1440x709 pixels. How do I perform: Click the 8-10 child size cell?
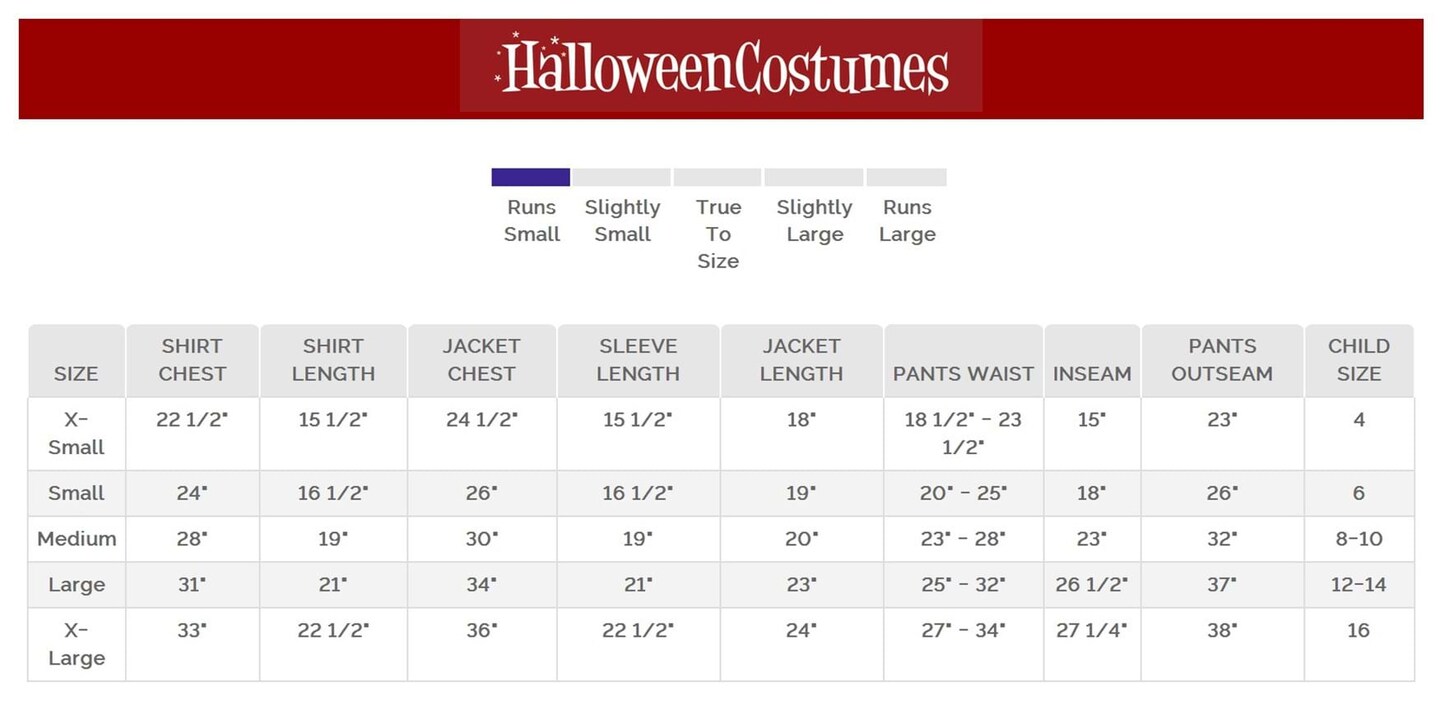[1359, 539]
